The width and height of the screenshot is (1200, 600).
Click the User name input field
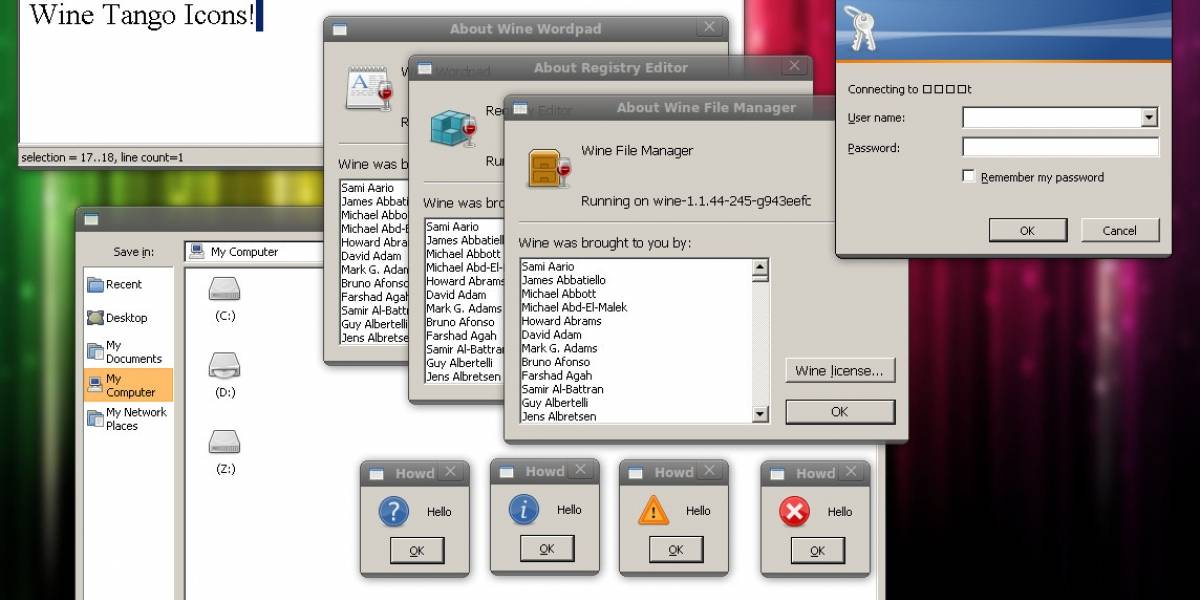(1051, 118)
